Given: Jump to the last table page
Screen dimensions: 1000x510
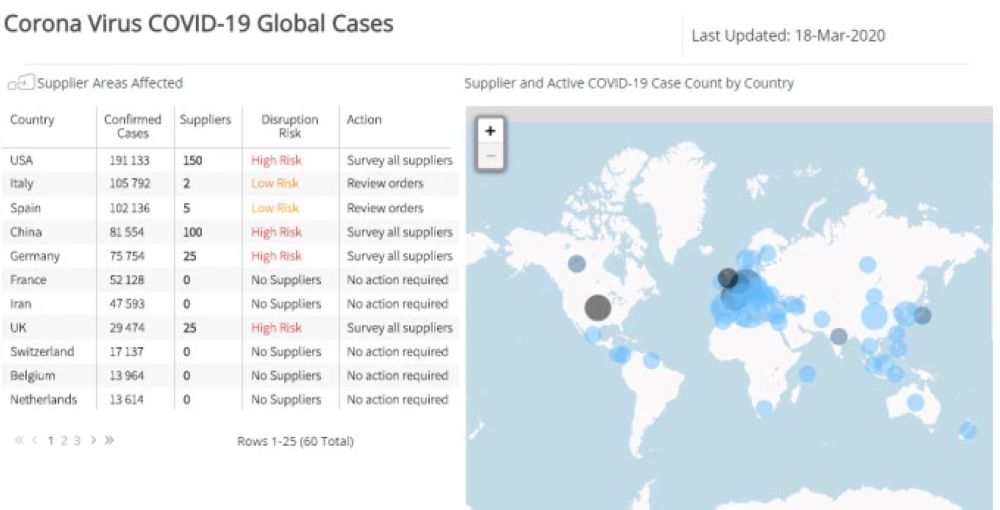Looking at the screenshot, I should pyautogui.click(x=109, y=440).
